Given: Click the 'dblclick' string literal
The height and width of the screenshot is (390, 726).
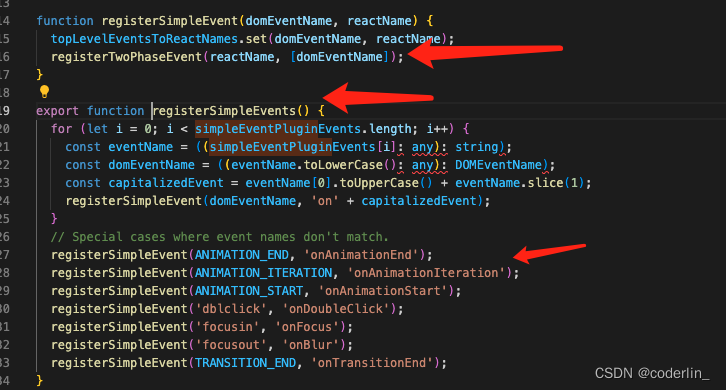Looking at the screenshot, I should click(231, 309).
